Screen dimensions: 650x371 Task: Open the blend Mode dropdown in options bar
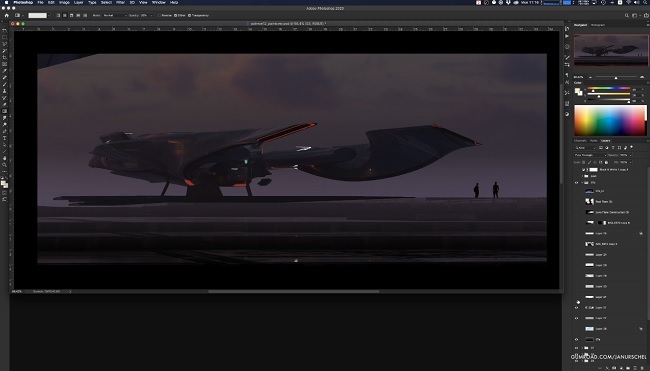click(114, 15)
